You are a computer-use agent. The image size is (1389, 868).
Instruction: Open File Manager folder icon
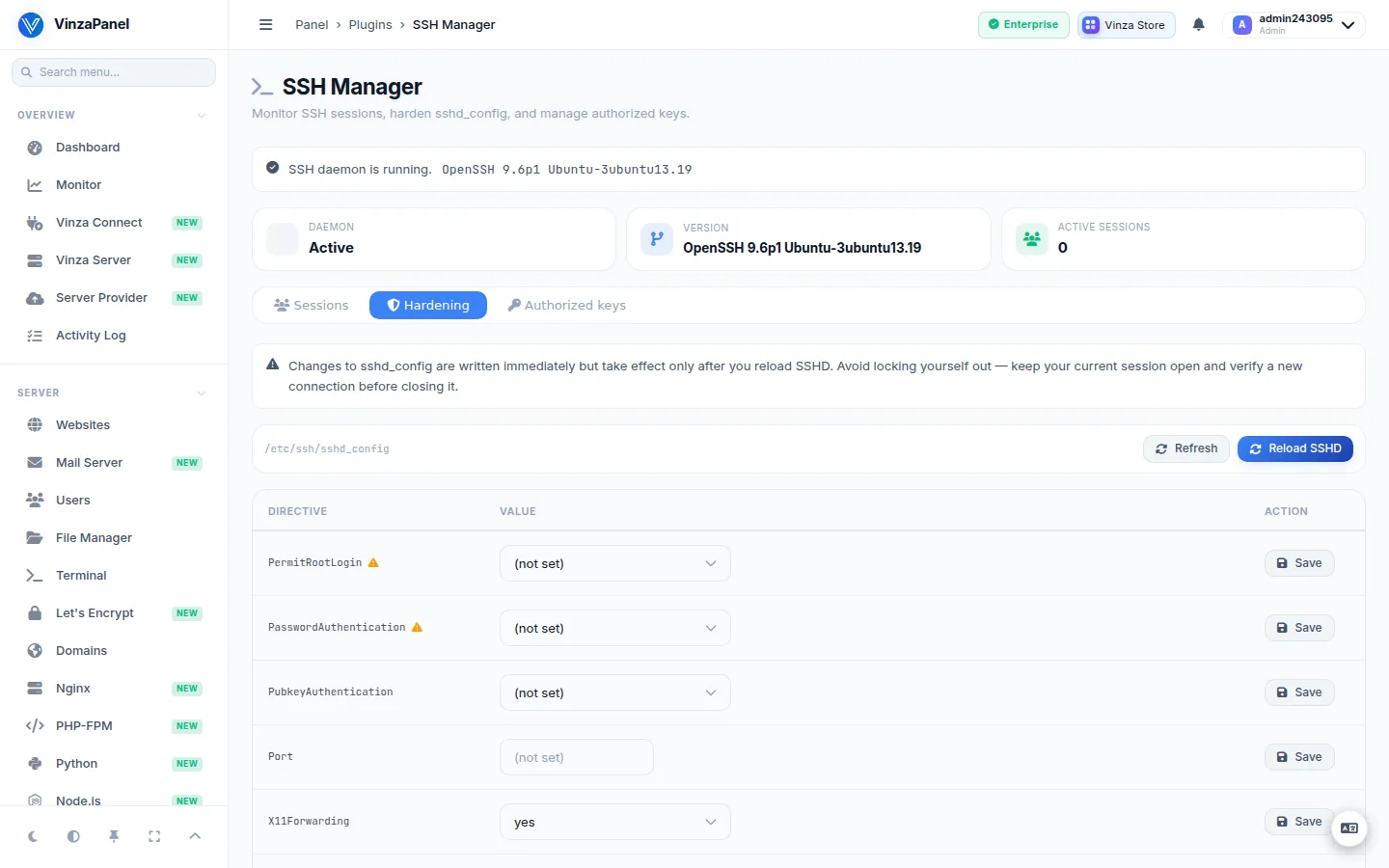point(35,538)
